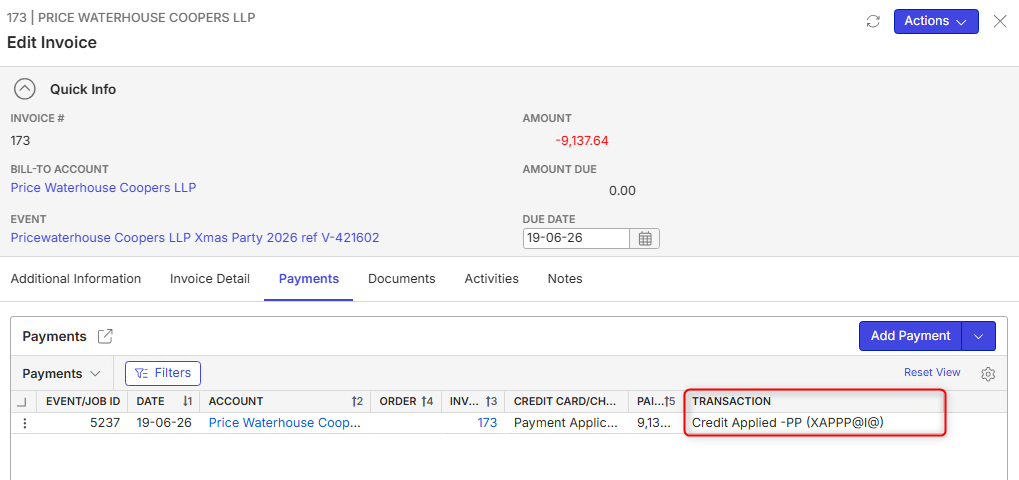Select the Payments tab
Viewport: 1019px width, 480px height.
[309, 279]
